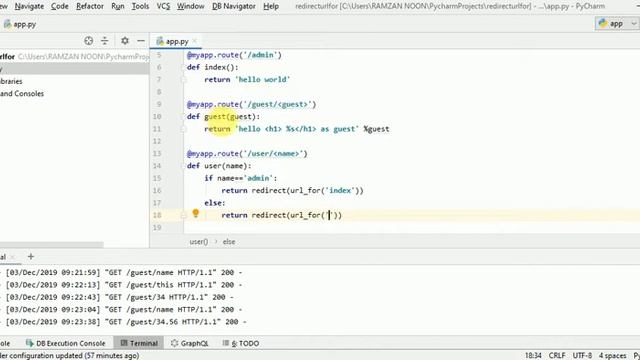The image size is (640, 360).
Task: Open the TODO tool window
Action: pos(241,343)
